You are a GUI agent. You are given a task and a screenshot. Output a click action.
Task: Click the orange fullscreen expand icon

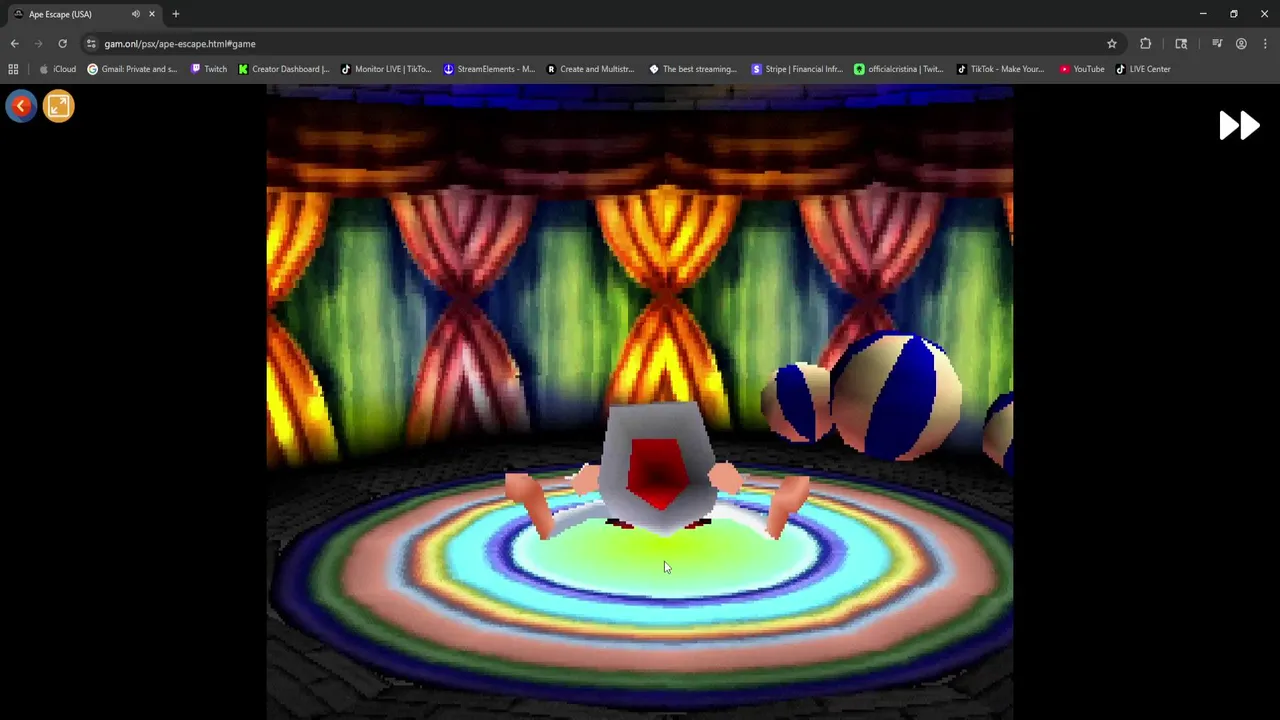pyautogui.click(x=58, y=106)
